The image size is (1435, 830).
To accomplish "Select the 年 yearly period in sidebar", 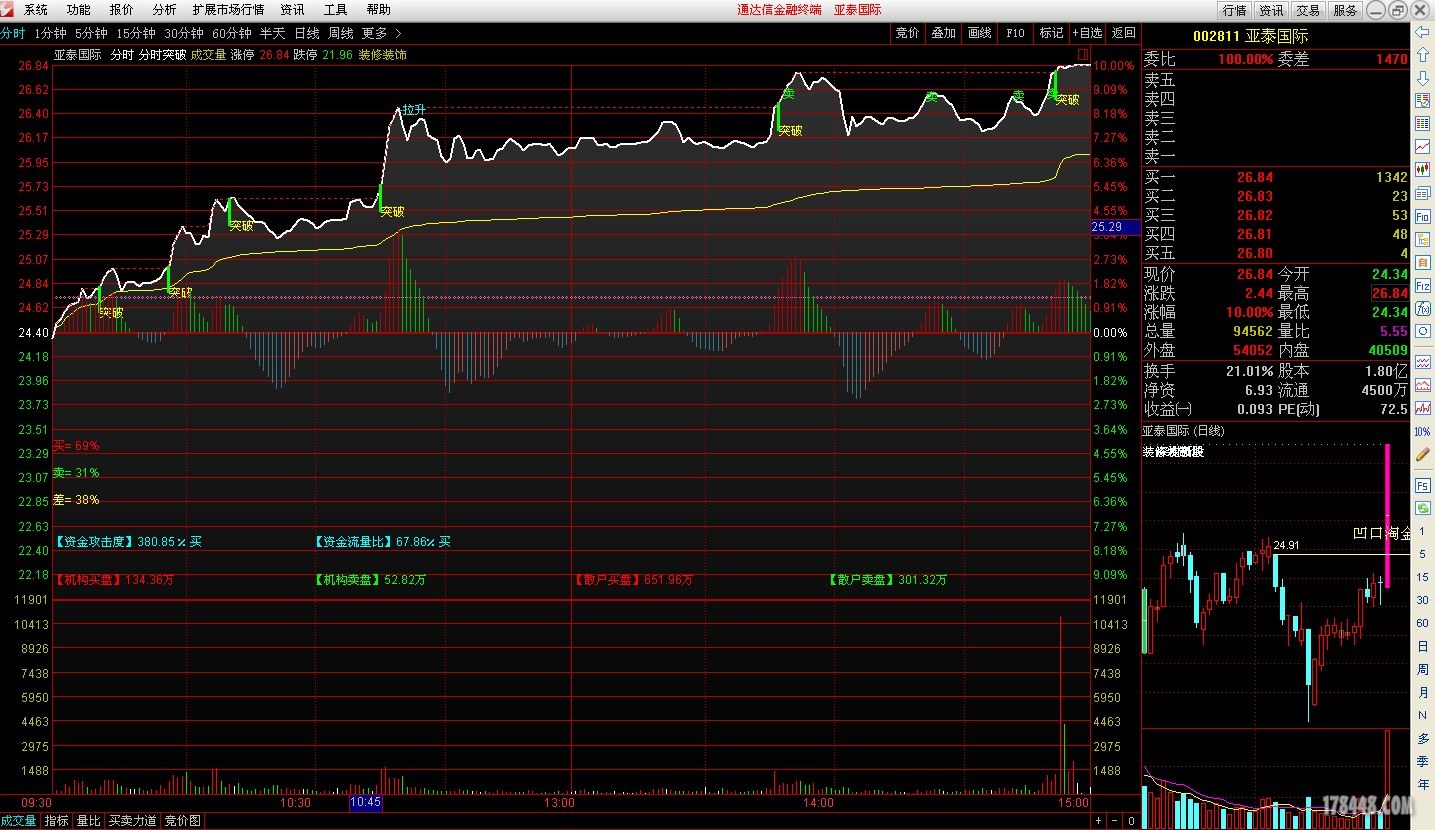I will tap(1422, 784).
